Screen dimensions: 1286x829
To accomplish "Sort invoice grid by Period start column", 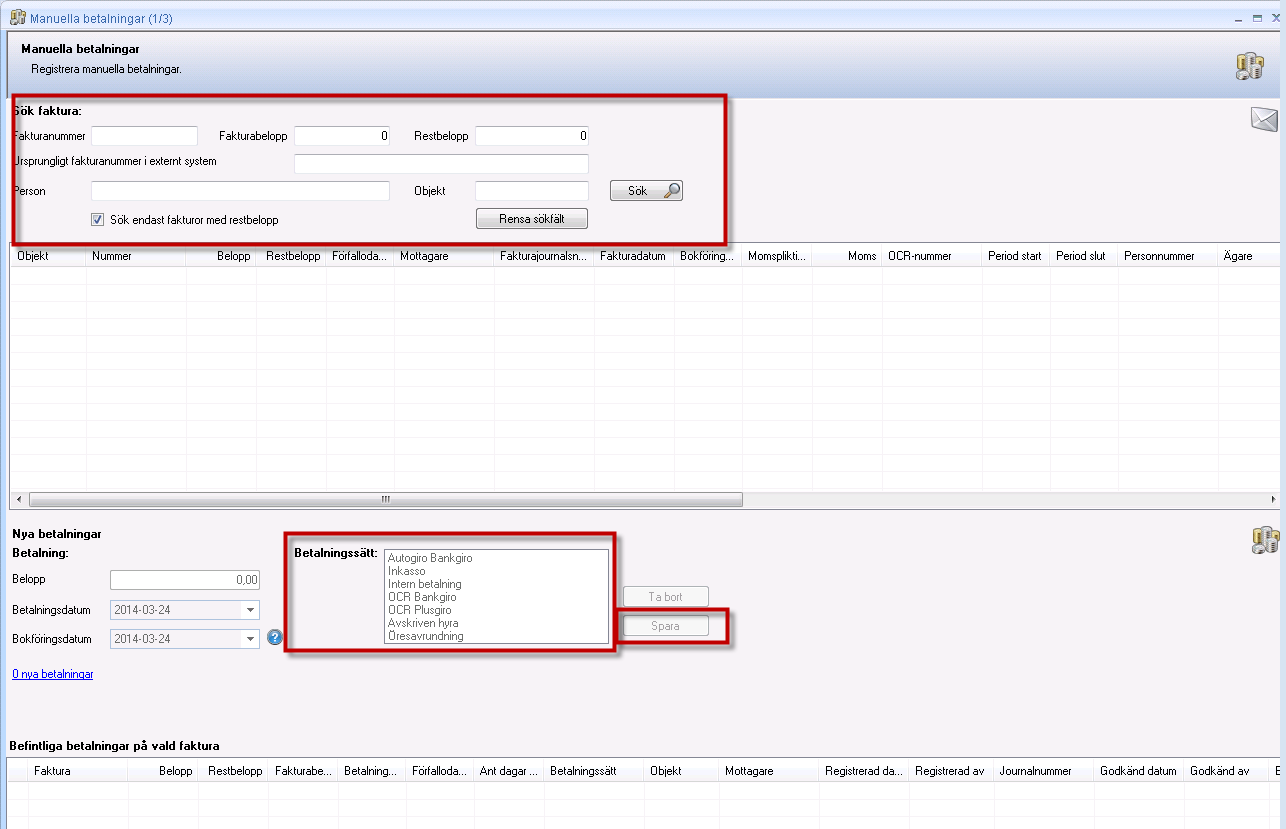I will click(1016, 256).
